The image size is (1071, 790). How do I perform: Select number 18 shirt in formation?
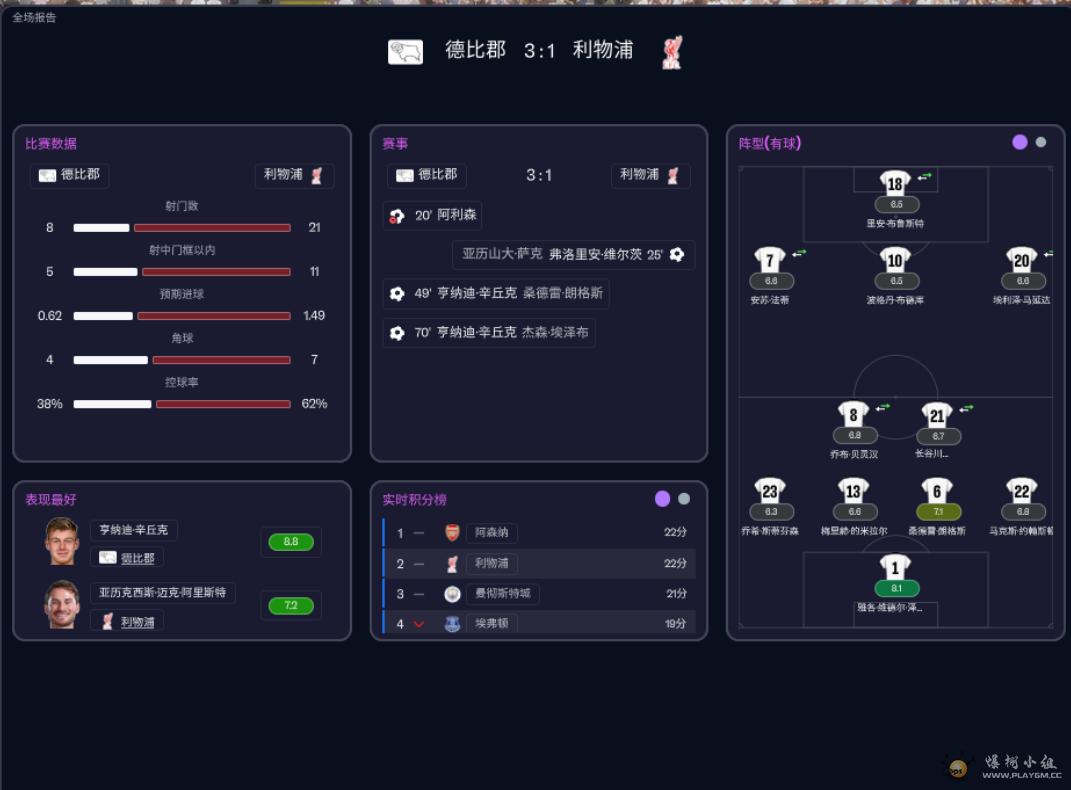[x=895, y=183]
